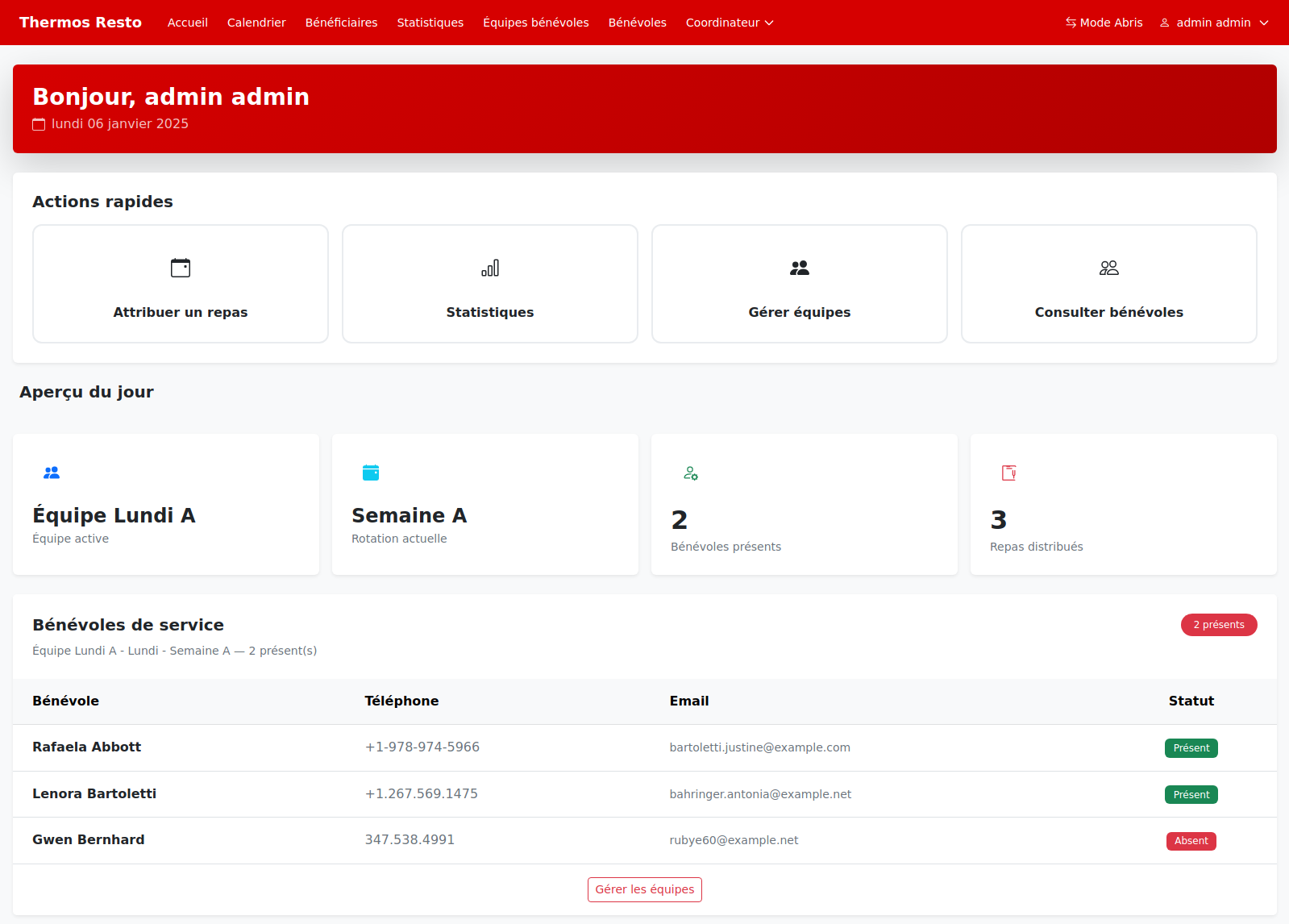Click the Thermos Resto brand link

[x=81, y=23]
